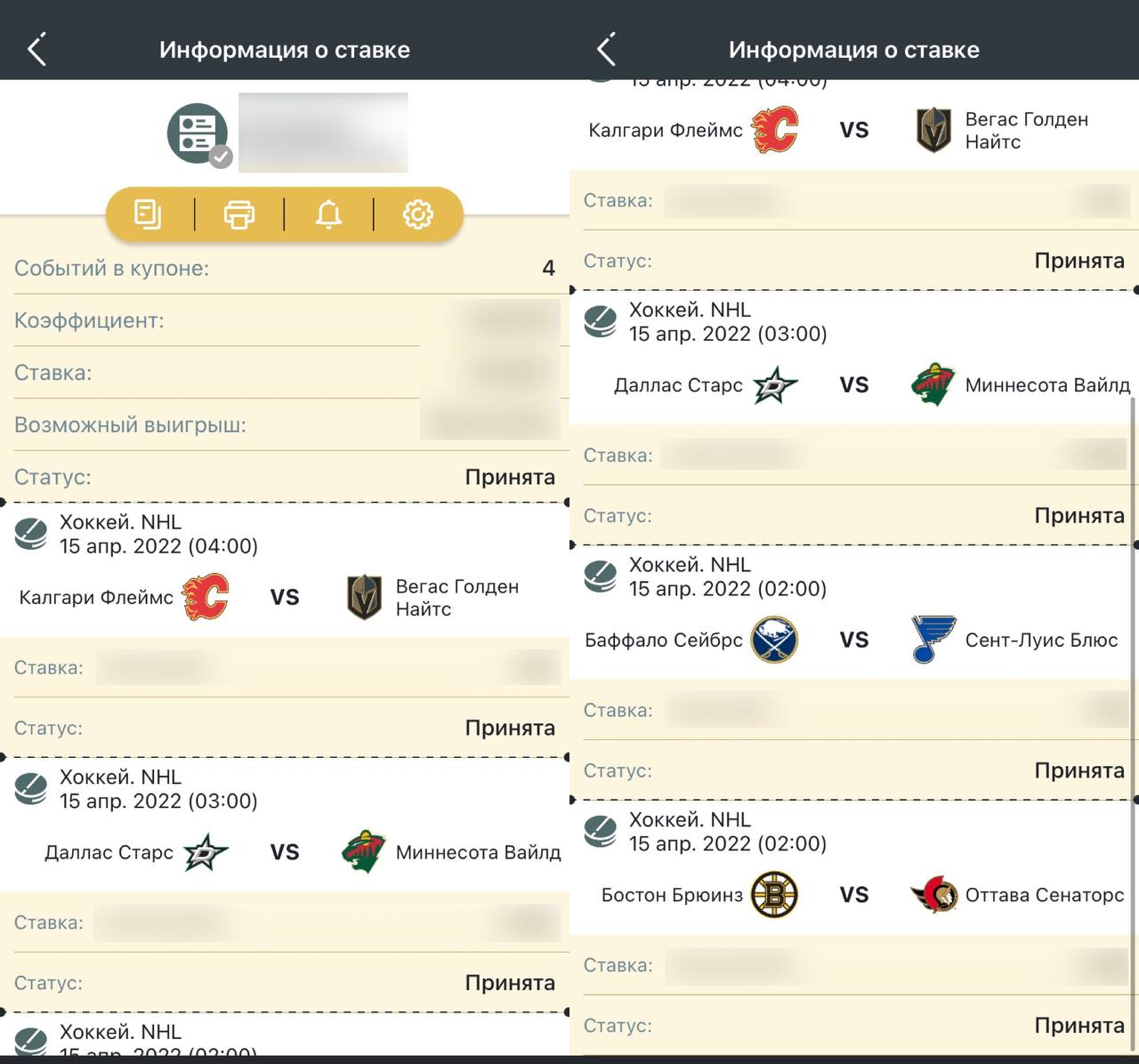Image resolution: width=1139 pixels, height=1064 pixels.
Task: Tap '15 апр. 2022 (04:00)' date in left panel
Action: click(158, 546)
